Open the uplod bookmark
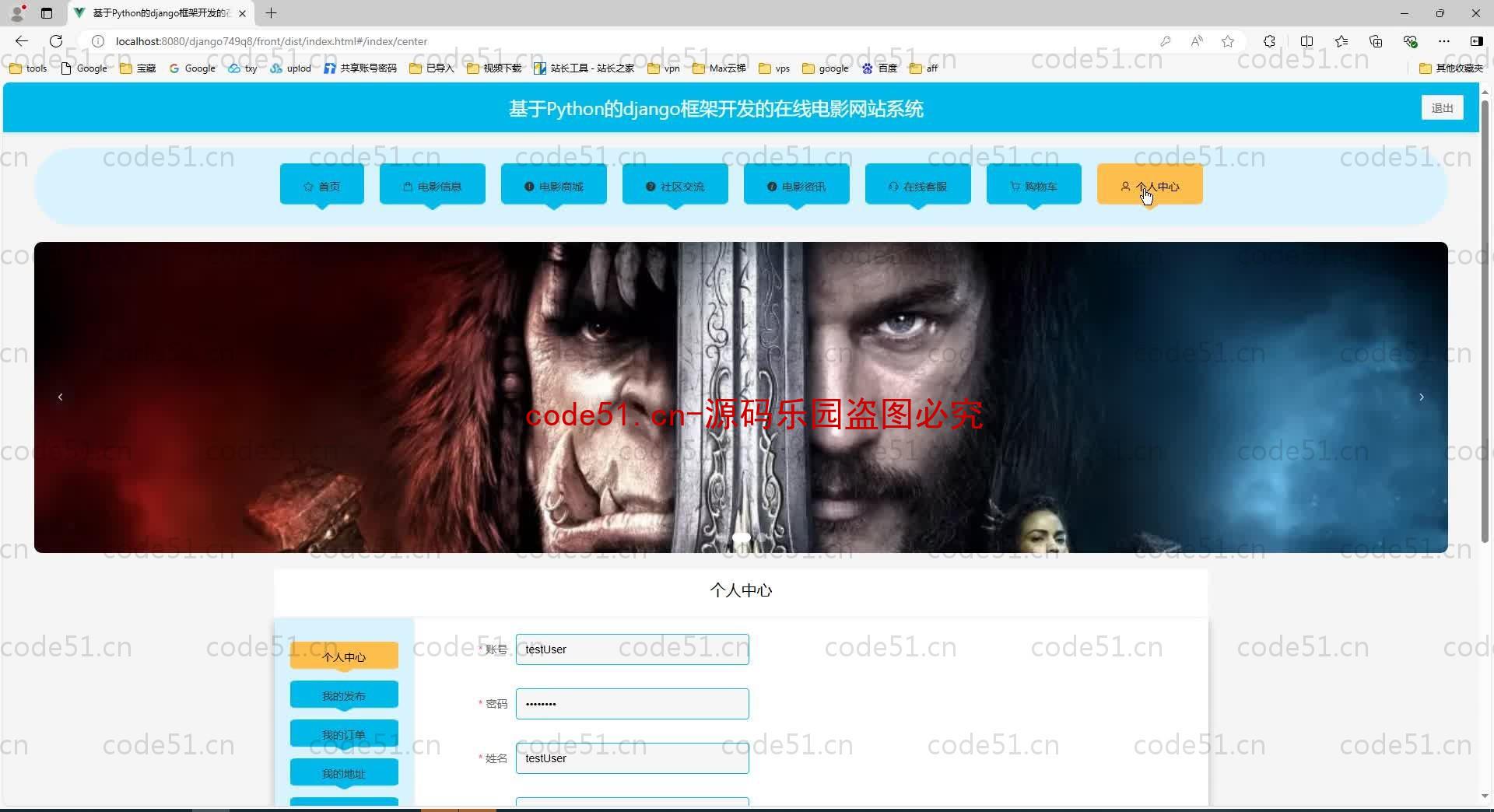This screenshot has width=1494, height=812. [291, 68]
